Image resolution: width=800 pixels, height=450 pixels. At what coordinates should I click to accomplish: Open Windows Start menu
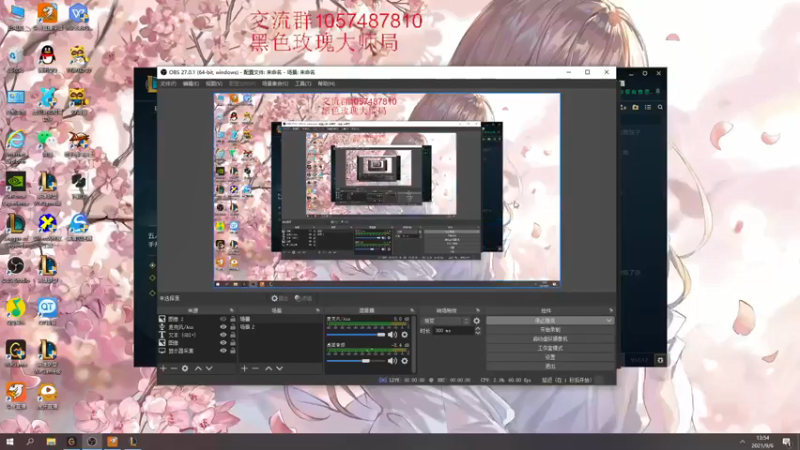pyautogui.click(x=9, y=441)
